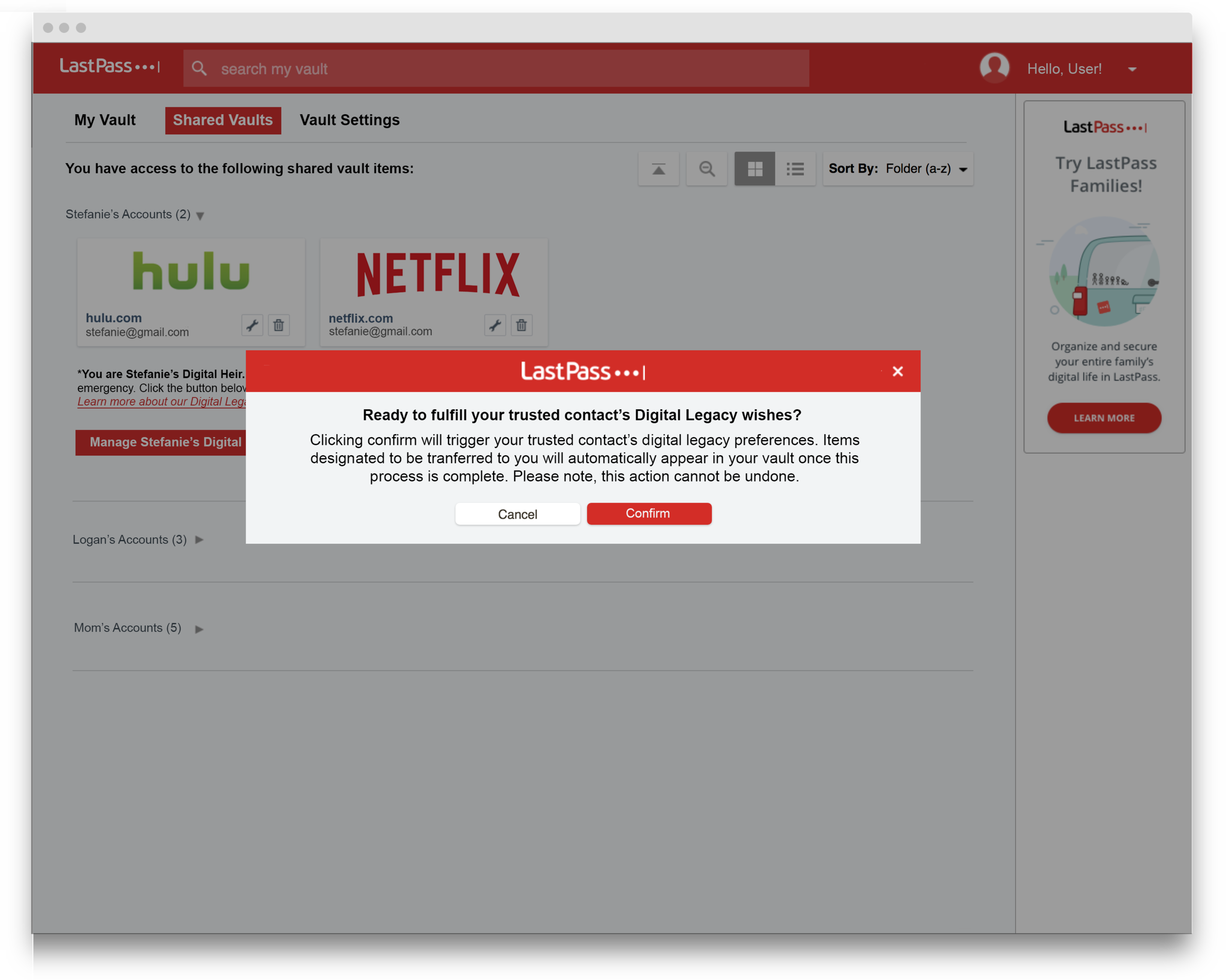This screenshot has width=1226, height=980.
Task: Click the trash icon on the netflix.com card
Action: [x=521, y=325]
